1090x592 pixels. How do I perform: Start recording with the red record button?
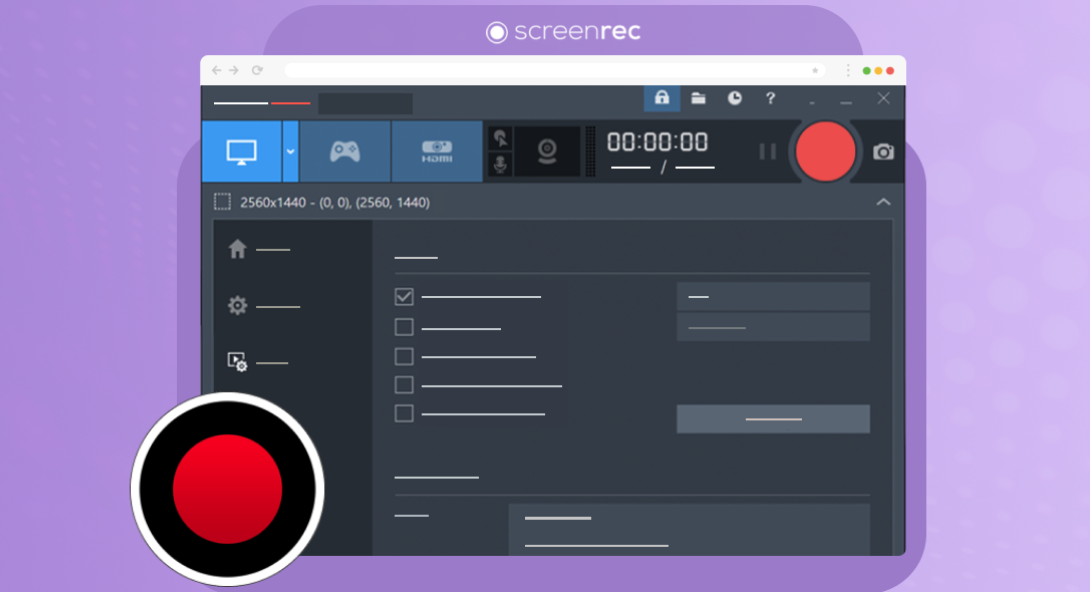pos(825,151)
